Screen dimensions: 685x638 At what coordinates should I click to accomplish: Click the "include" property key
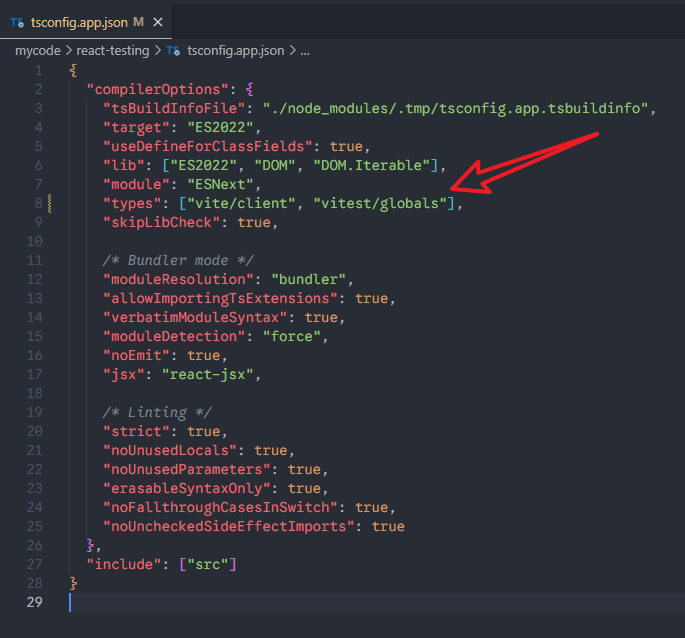pyautogui.click(x=125, y=564)
